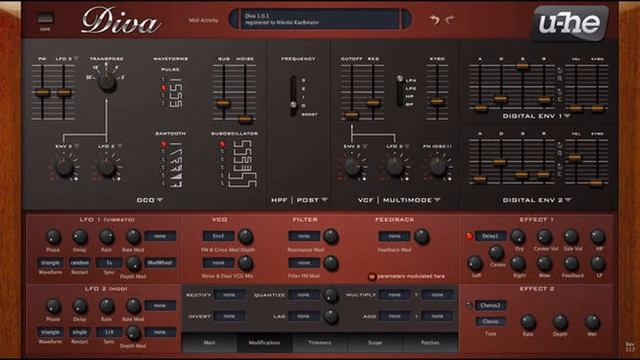
Task: Set the filter mode switch to LP4
Action: coord(410,80)
